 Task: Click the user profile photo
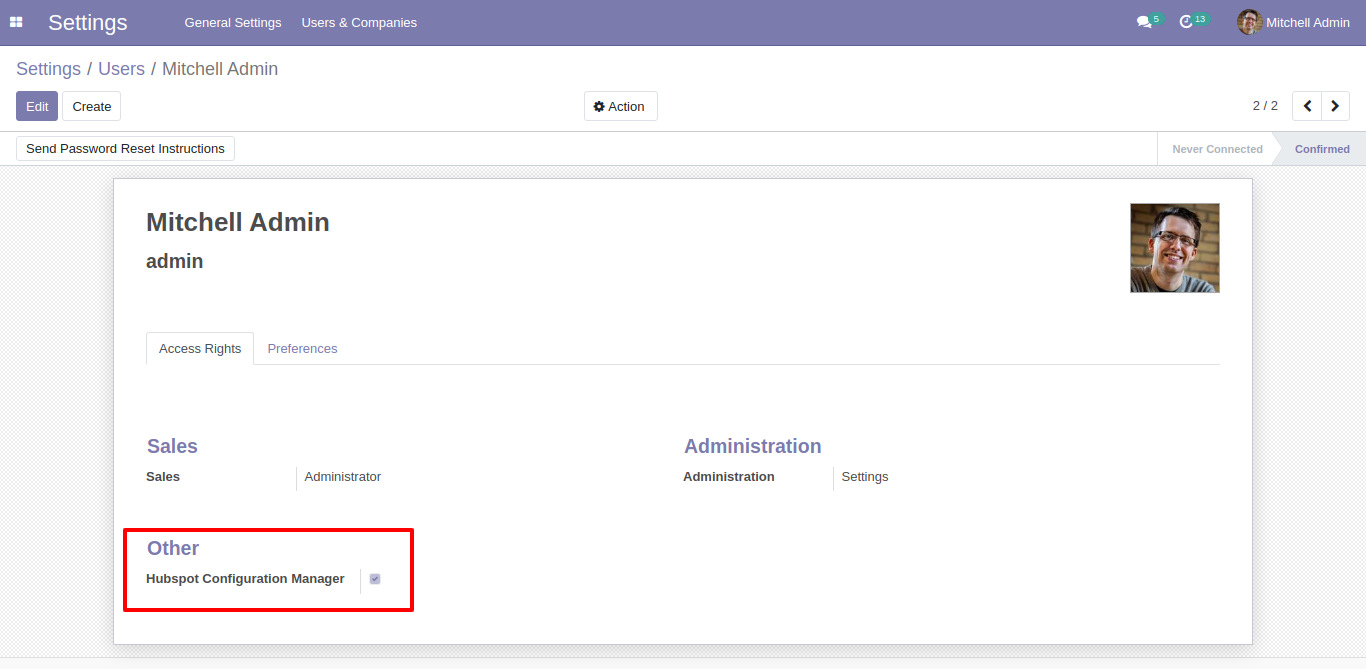click(1175, 248)
